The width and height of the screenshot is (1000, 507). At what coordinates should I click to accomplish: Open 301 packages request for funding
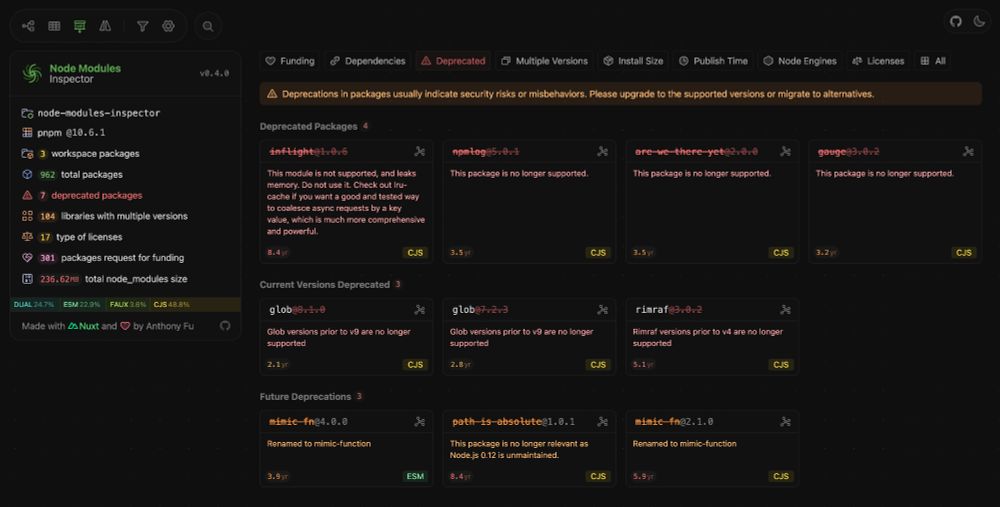click(x=103, y=258)
